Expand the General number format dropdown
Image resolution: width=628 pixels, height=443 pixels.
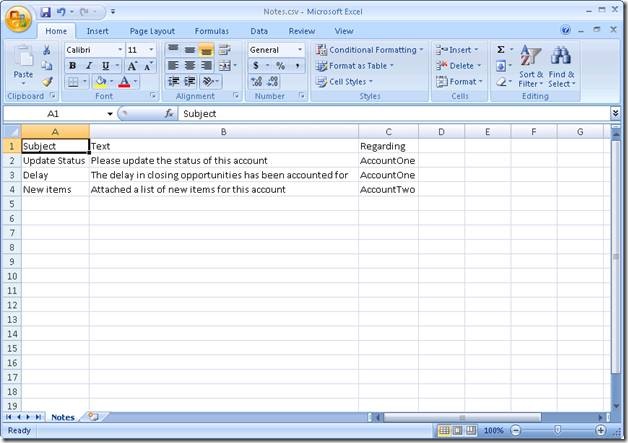[x=299, y=50]
